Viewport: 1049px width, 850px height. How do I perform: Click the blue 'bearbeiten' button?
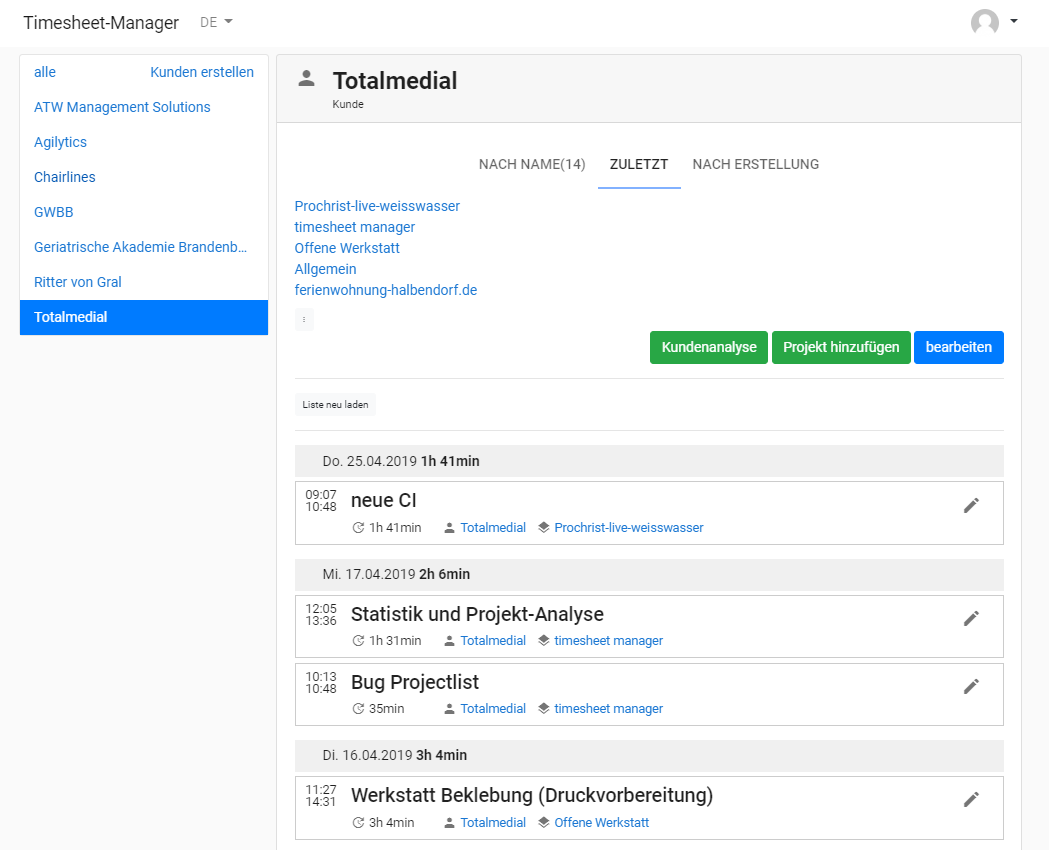pyautogui.click(x=959, y=348)
